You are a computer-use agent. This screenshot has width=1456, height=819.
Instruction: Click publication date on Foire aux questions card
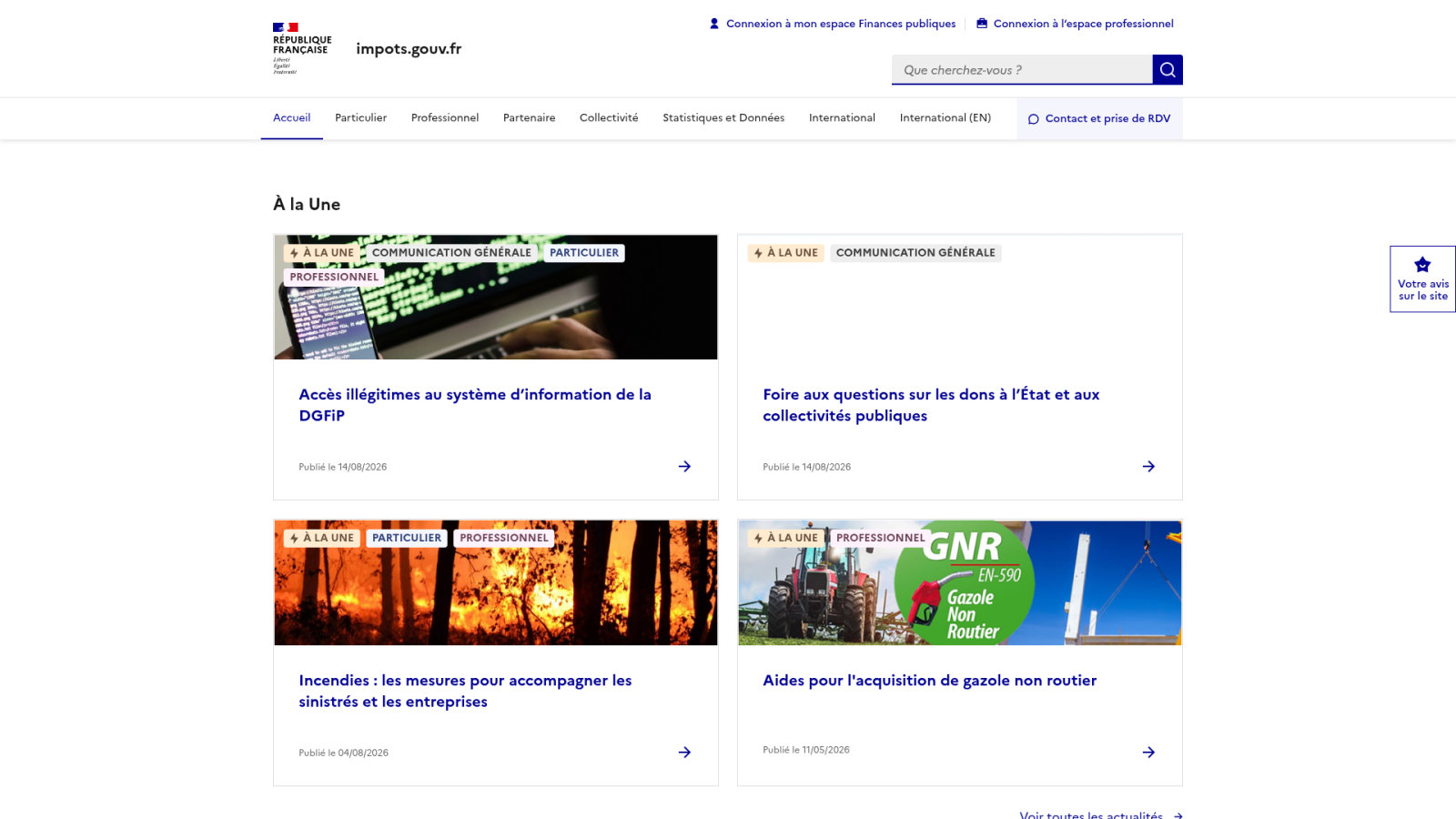(x=807, y=467)
